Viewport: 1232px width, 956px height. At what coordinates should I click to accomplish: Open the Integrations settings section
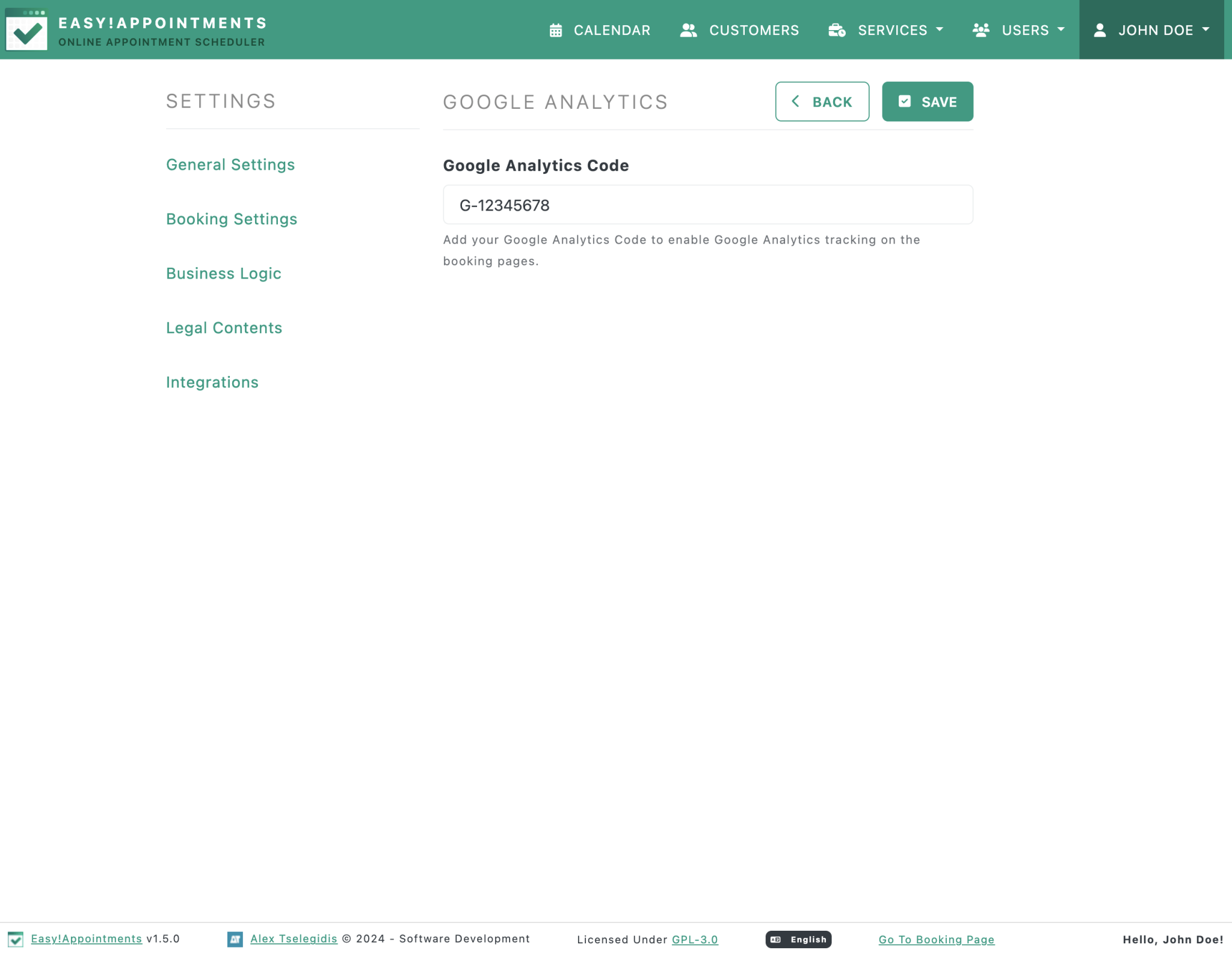212,382
